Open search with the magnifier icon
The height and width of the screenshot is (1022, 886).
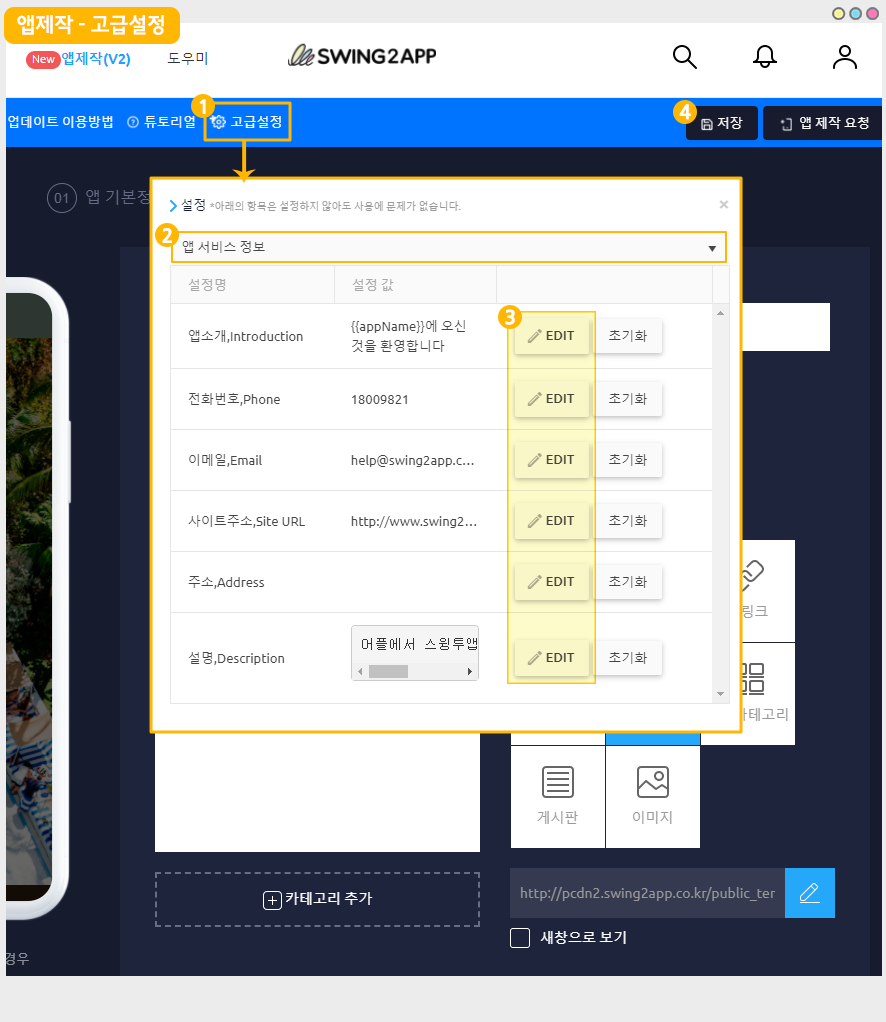click(x=685, y=57)
